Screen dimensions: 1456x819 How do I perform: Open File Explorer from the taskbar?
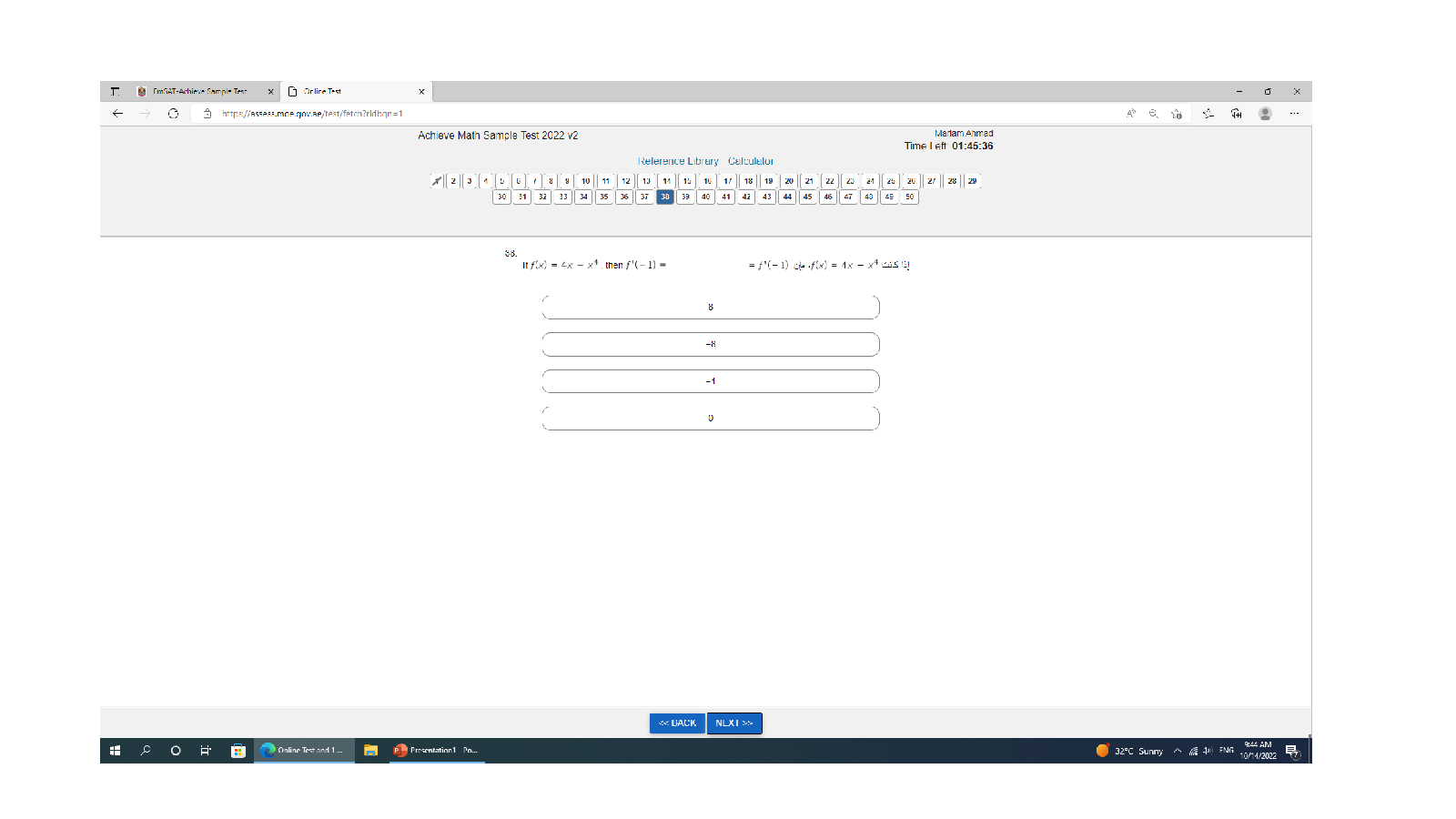[370, 751]
